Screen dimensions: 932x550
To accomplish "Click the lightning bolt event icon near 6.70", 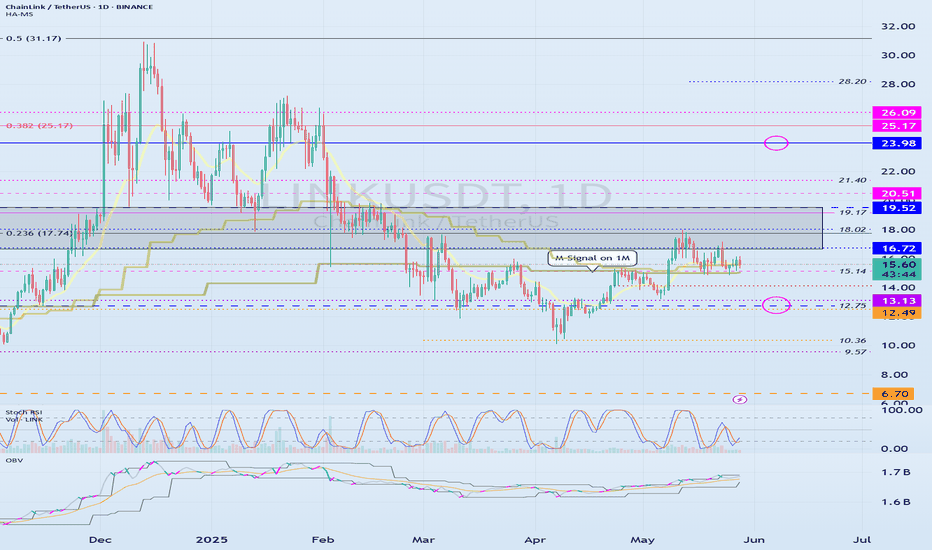I will point(739,400).
